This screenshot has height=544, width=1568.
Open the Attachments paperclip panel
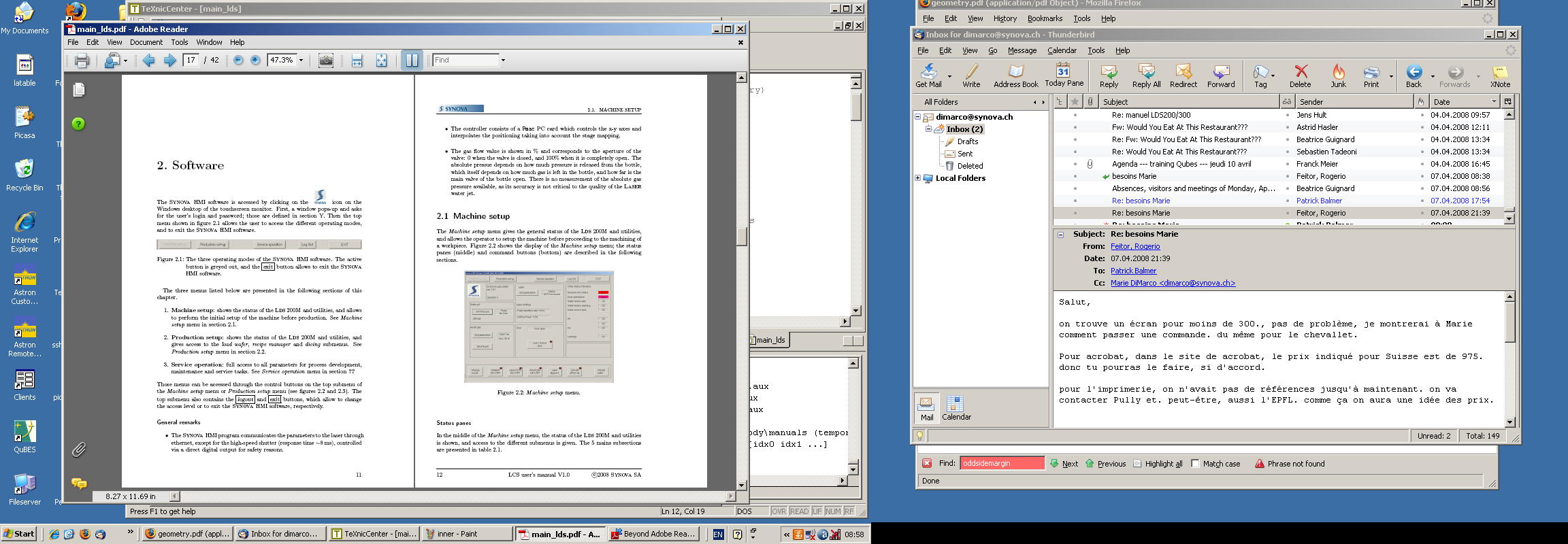[79, 449]
